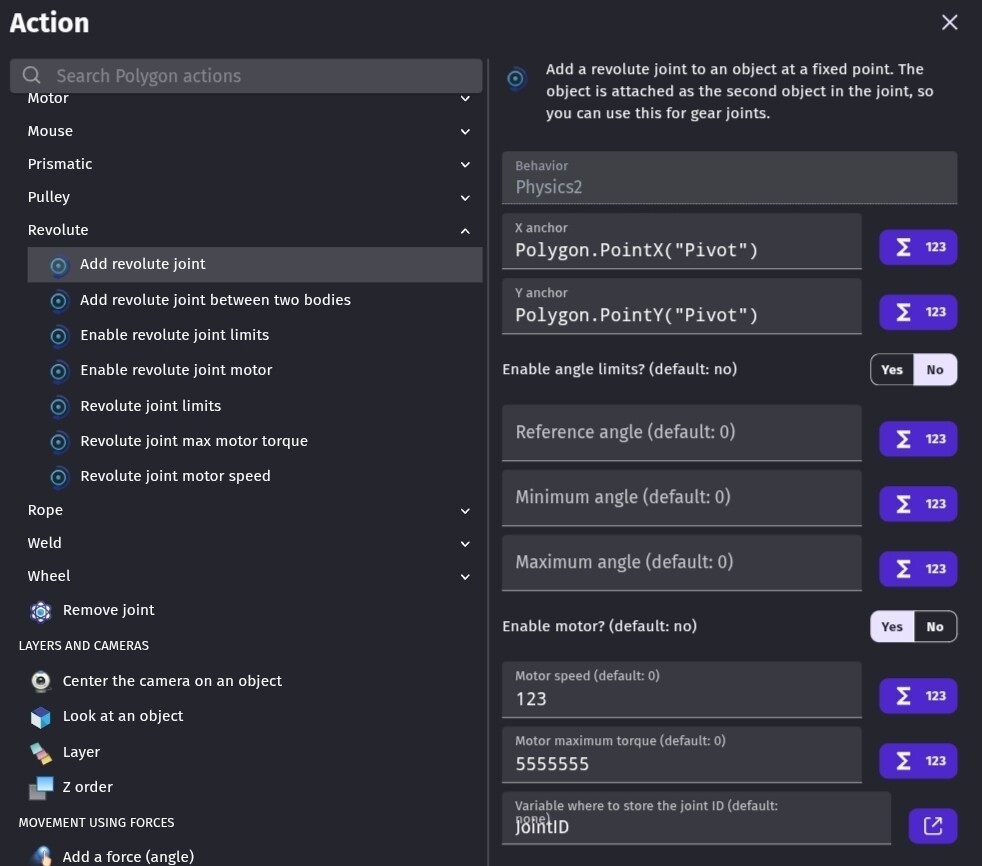Click the Look at an object icon
The image size is (982, 866).
41,717
